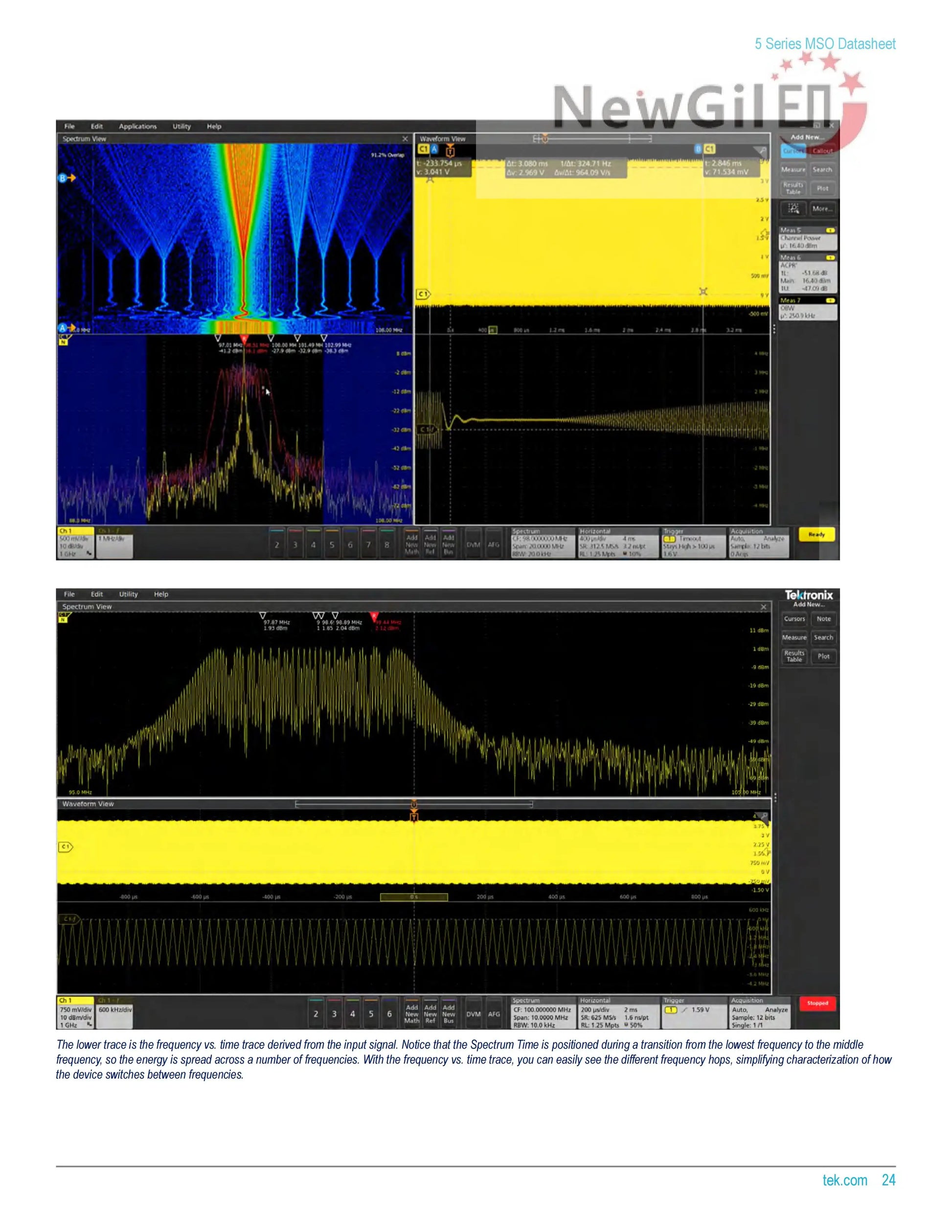Expand the Meas 7 OBW badge
This screenshot has width=952, height=1232.
click(x=808, y=309)
